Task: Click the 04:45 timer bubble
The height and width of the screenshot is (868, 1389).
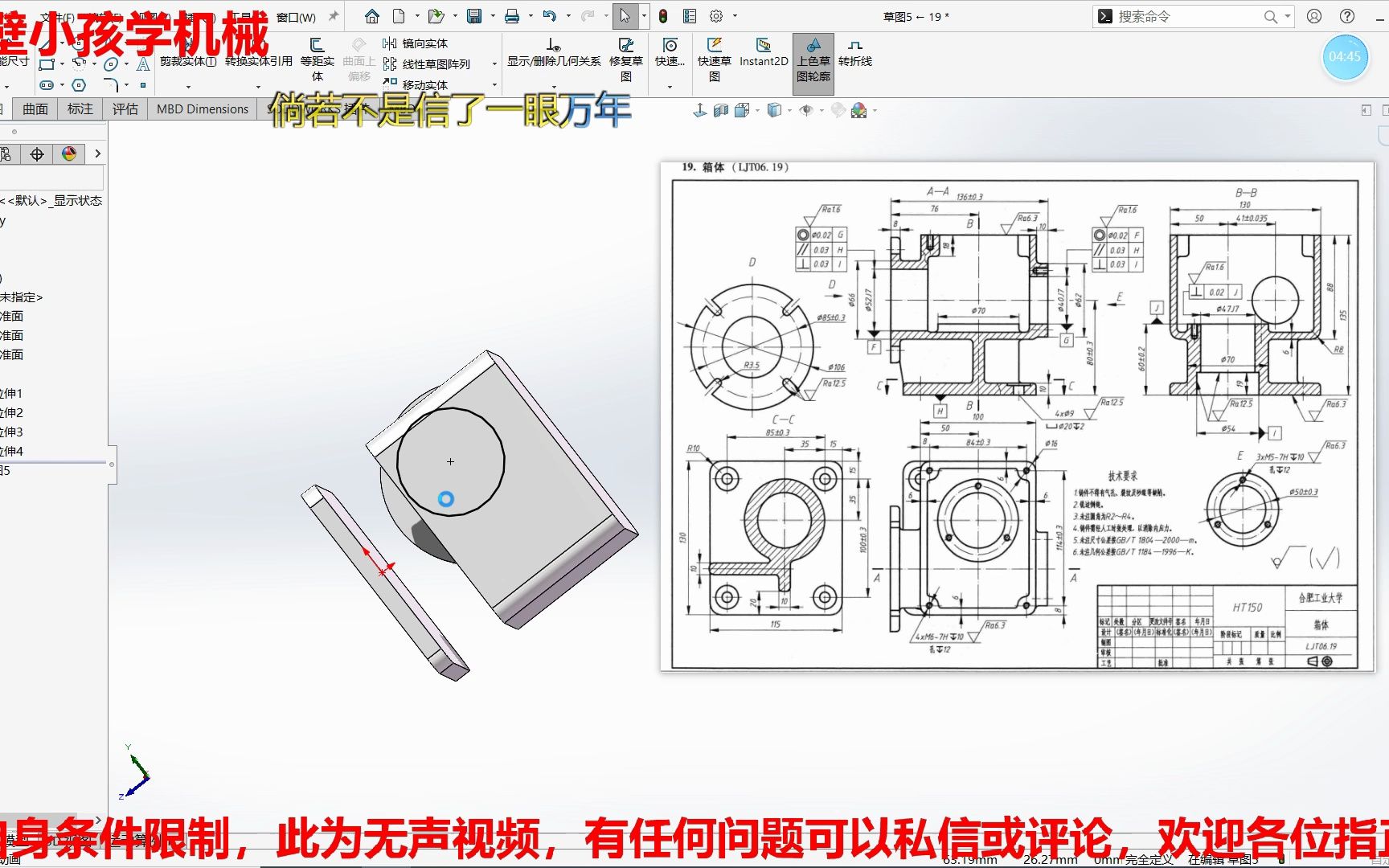Action: click(x=1345, y=56)
